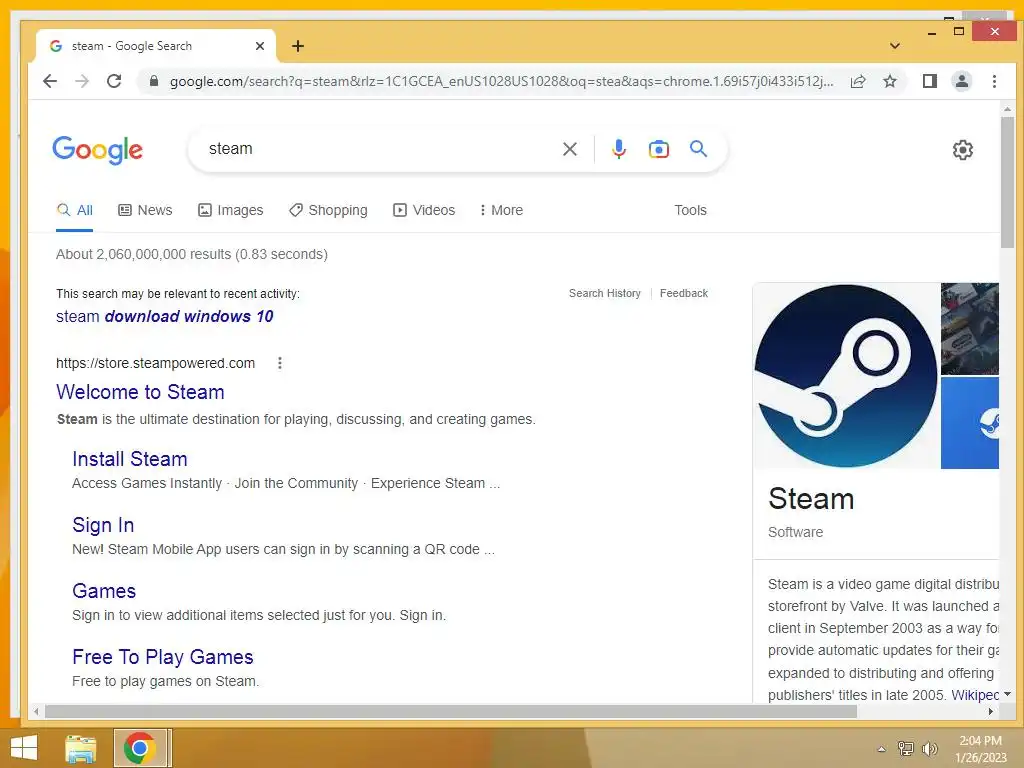The image size is (1024, 768).
Task: Expand the tab search chevron
Action: (x=895, y=46)
